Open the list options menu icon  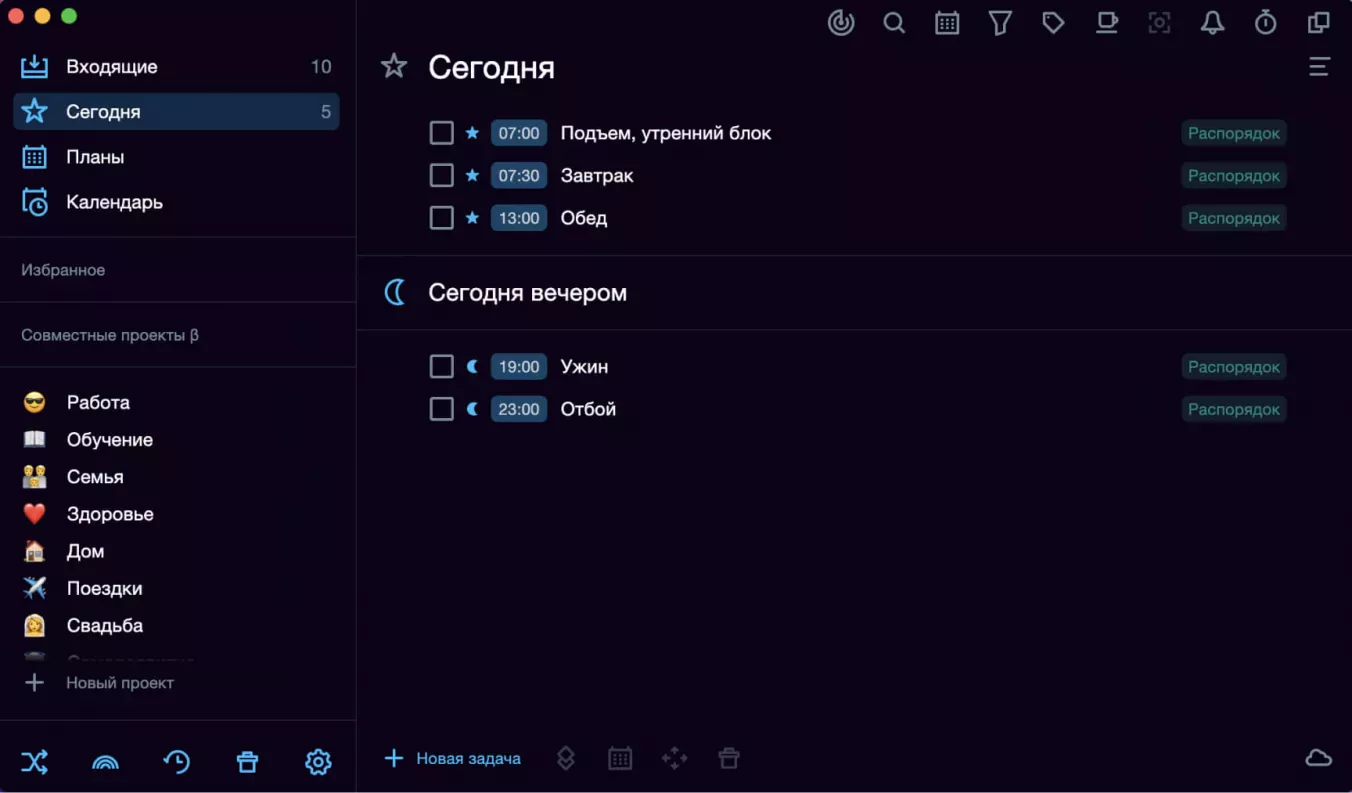tap(1319, 67)
